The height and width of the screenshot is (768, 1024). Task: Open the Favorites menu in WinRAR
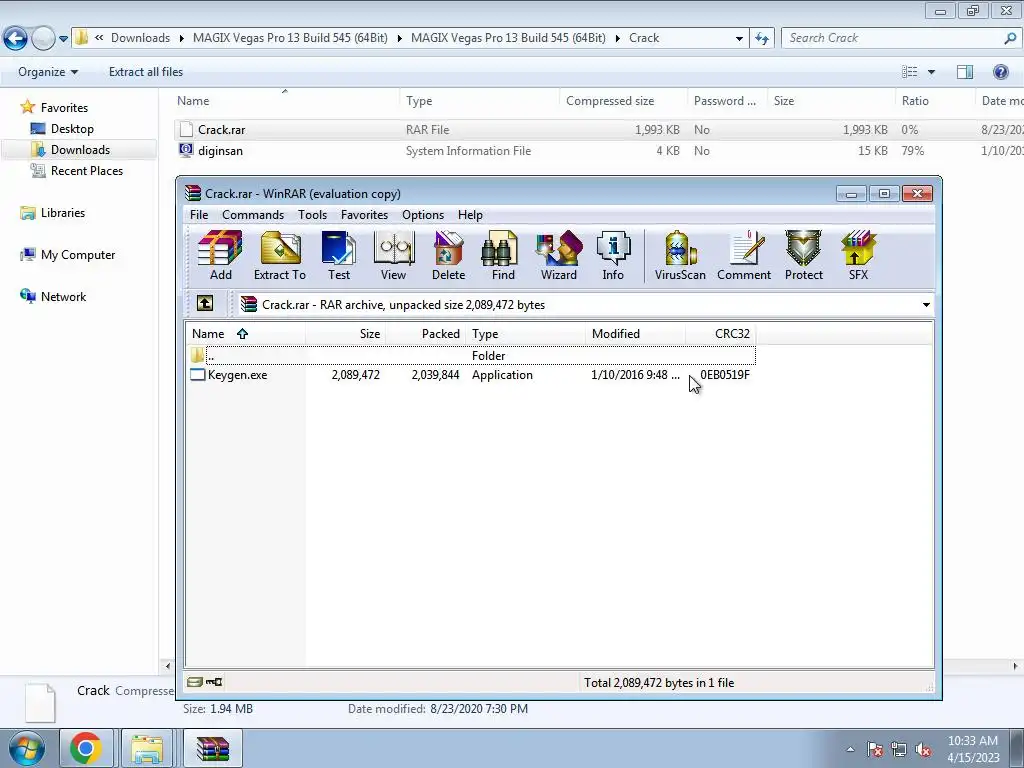(x=364, y=215)
